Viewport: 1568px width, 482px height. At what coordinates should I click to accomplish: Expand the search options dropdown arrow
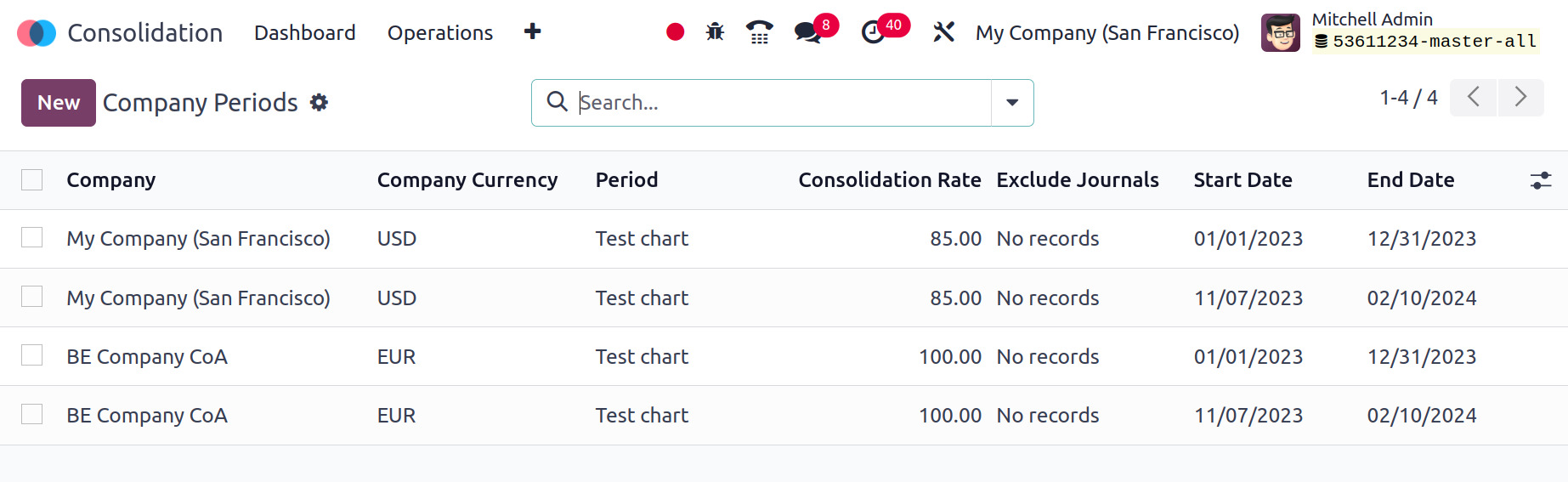pos(1012,103)
